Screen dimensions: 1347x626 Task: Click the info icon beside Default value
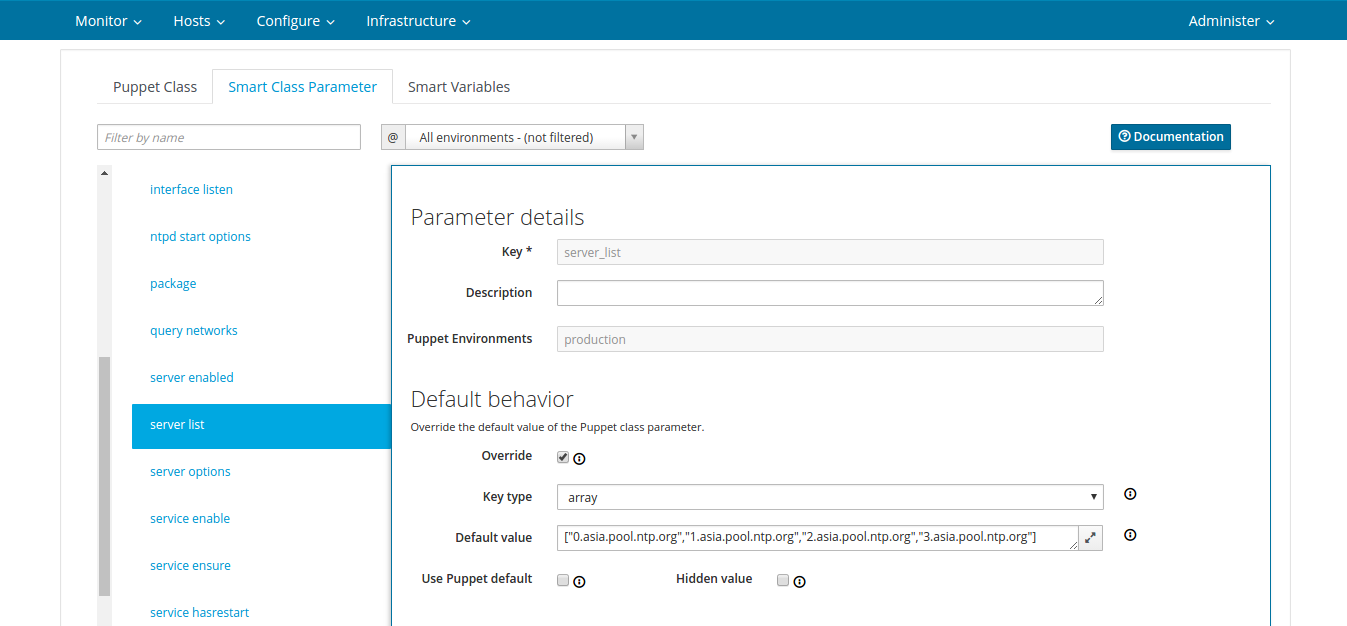point(1130,535)
